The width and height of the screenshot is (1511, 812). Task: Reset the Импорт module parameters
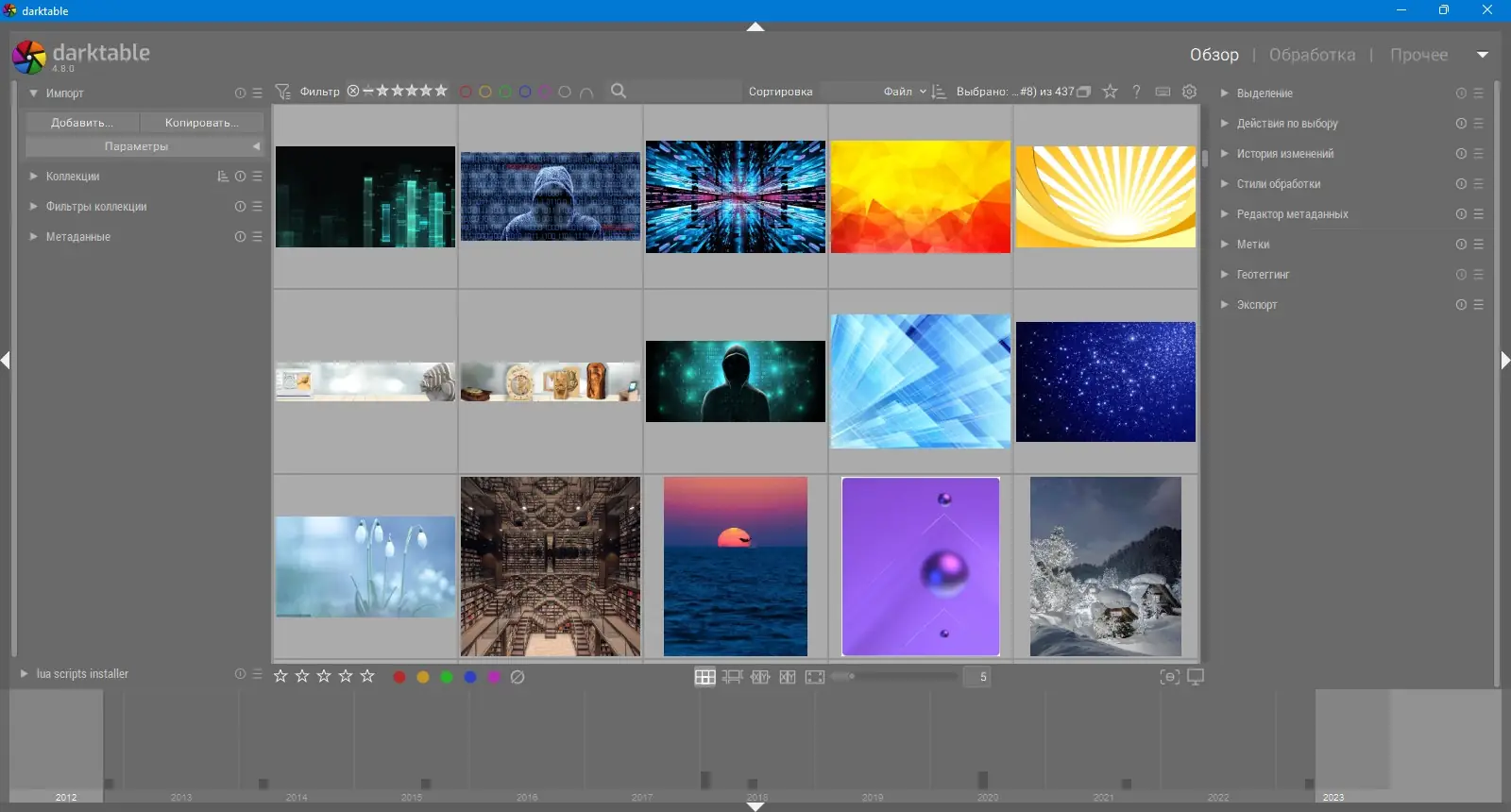click(240, 93)
